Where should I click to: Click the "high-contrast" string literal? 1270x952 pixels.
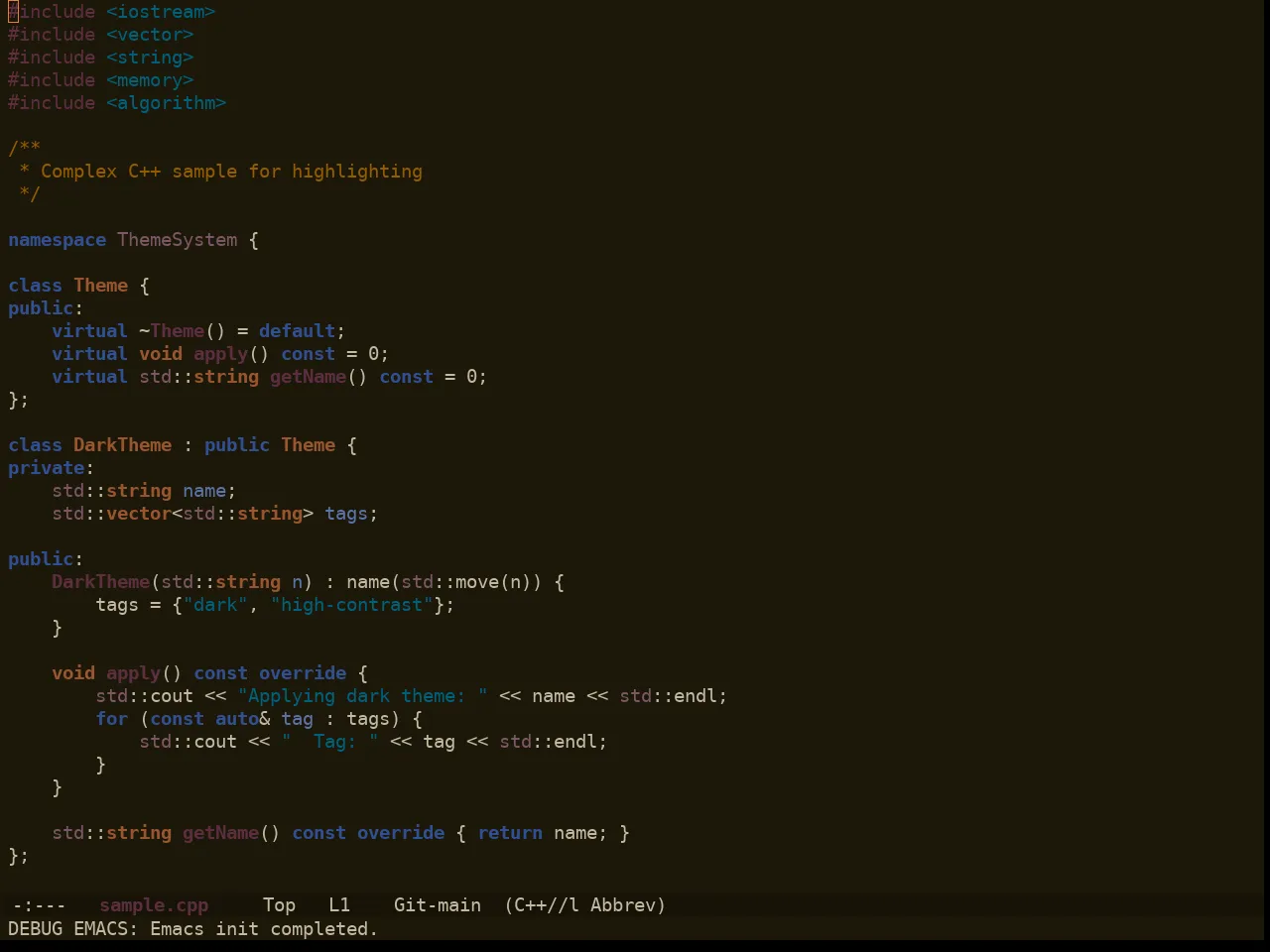point(352,605)
